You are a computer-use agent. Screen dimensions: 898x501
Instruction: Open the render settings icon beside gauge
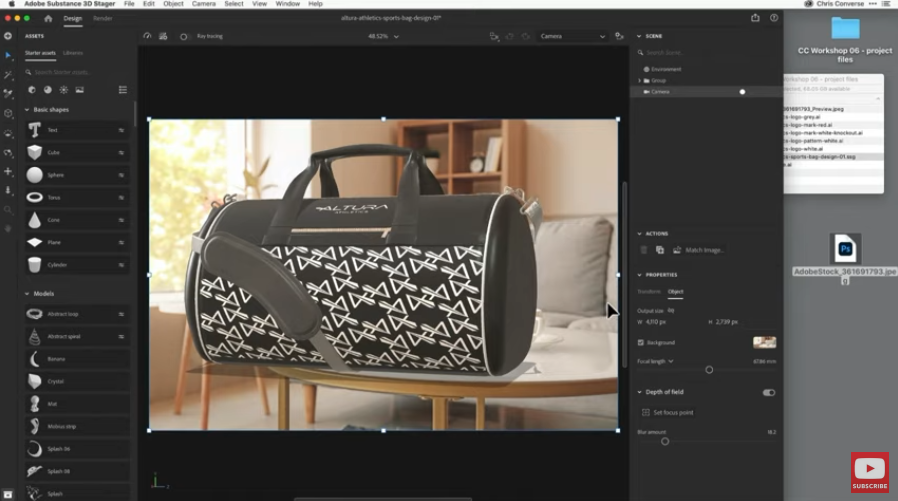point(163,36)
